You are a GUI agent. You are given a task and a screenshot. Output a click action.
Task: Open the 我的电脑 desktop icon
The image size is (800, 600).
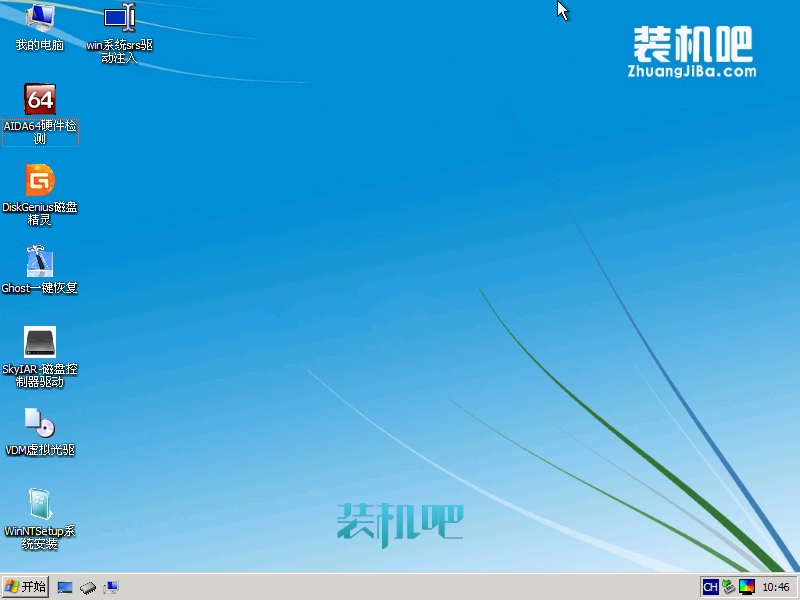39,18
